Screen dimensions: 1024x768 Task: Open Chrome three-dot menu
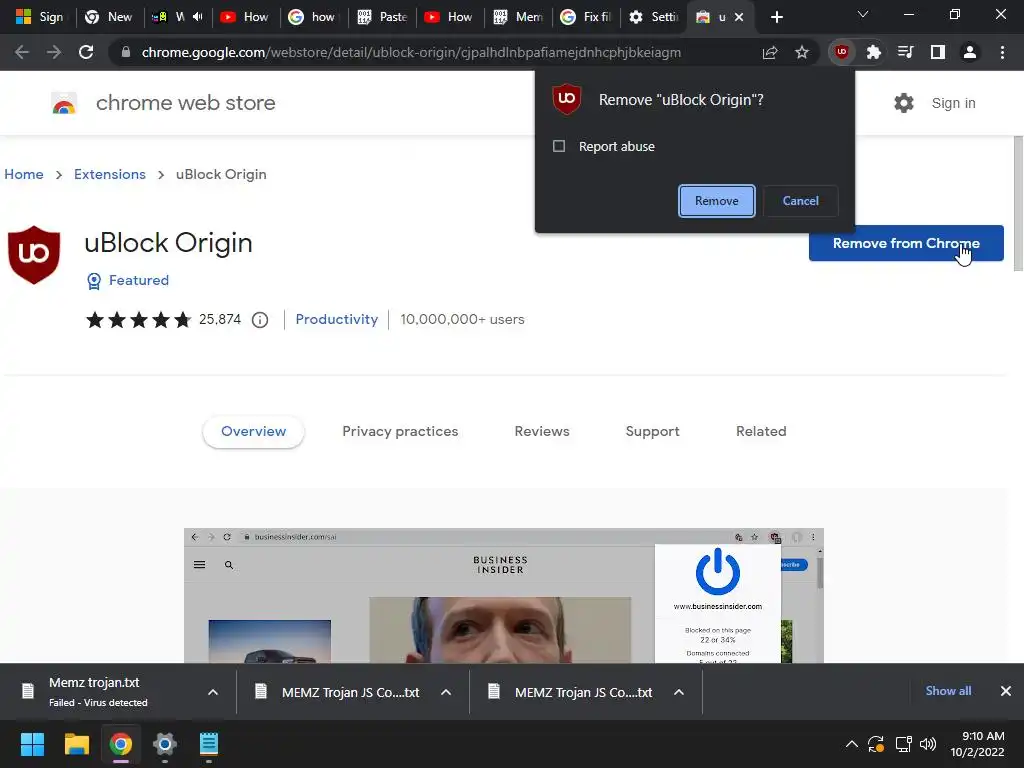point(1002,52)
